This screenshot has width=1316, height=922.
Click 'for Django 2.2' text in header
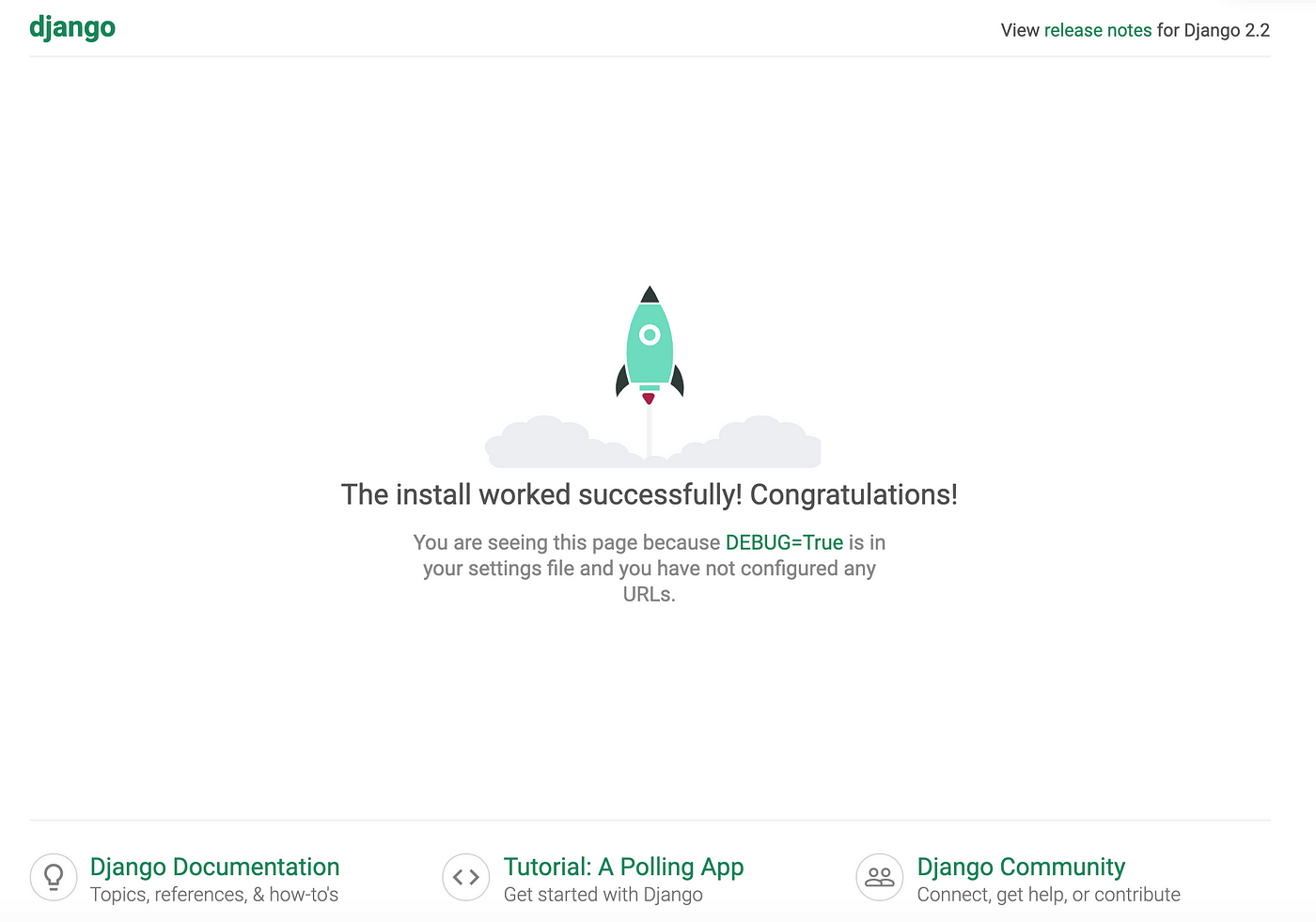(1214, 30)
